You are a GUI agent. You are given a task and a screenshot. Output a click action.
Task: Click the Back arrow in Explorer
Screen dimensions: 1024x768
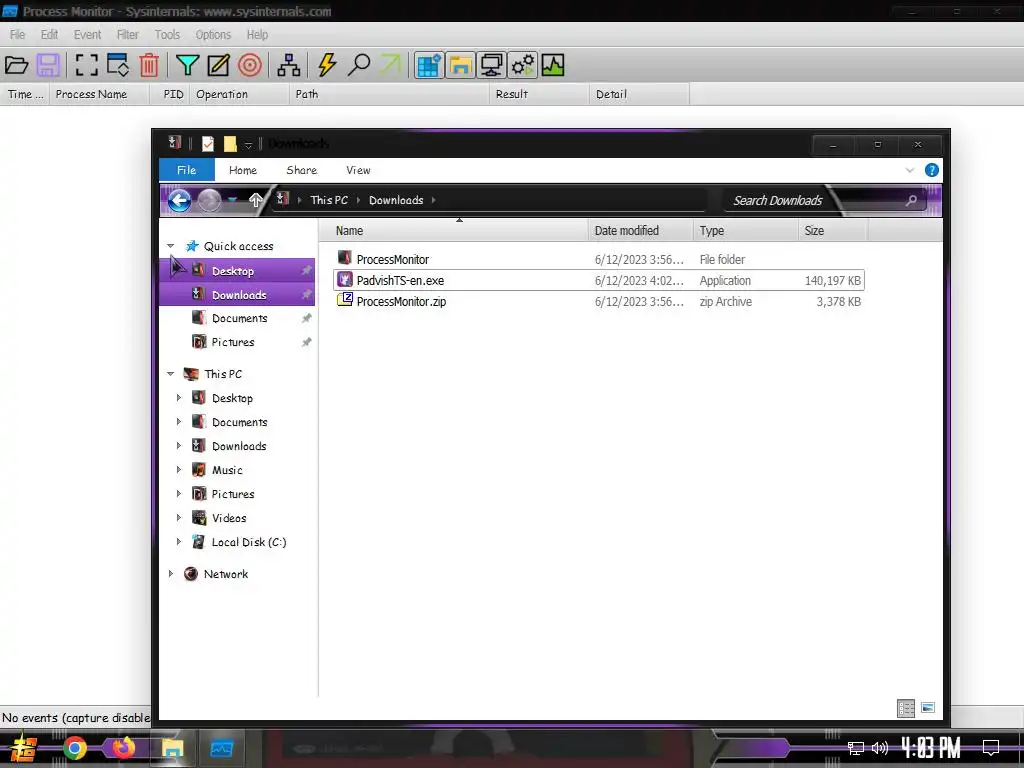pos(180,200)
